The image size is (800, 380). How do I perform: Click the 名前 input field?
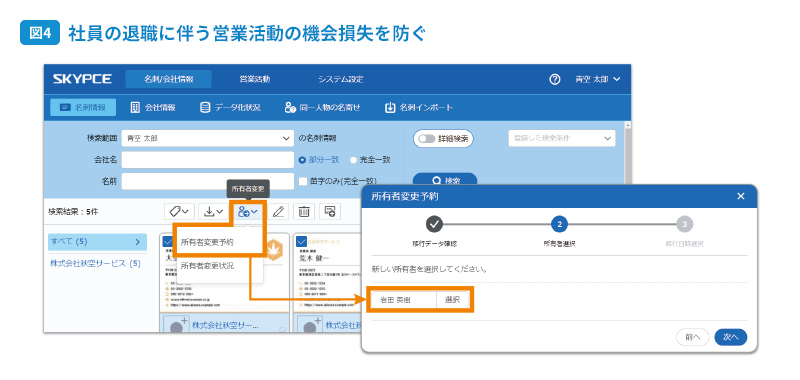pos(208,181)
